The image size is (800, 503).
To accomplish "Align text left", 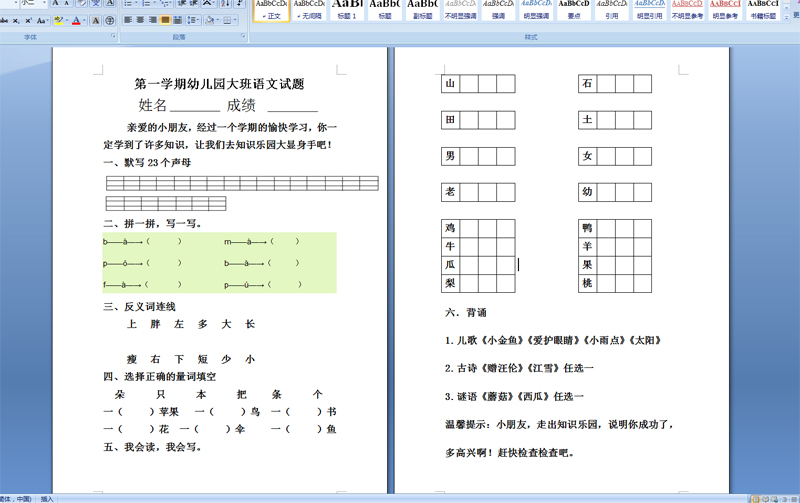I will pos(128,20).
